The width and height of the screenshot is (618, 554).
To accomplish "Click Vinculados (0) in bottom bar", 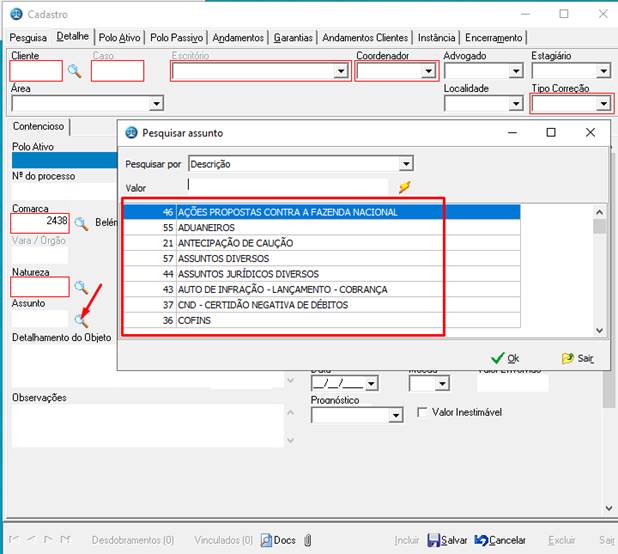I will pyautogui.click(x=223, y=540).
